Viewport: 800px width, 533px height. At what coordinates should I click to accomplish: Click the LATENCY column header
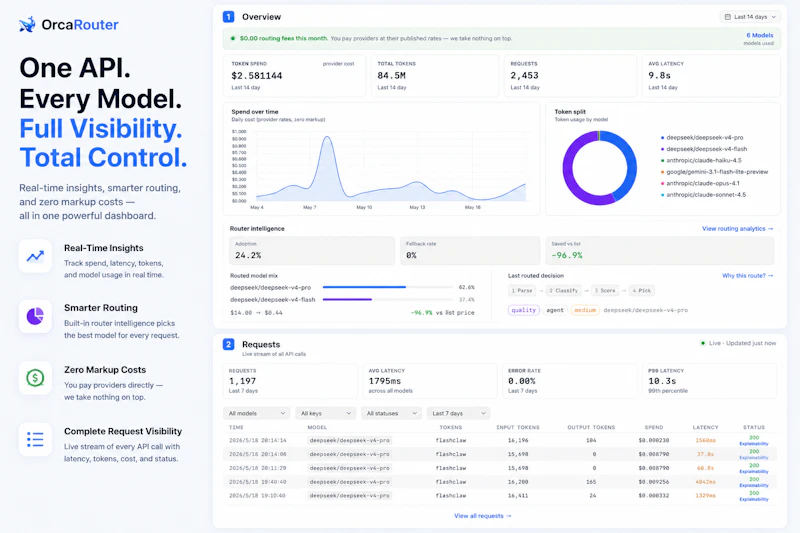[706, 427]
